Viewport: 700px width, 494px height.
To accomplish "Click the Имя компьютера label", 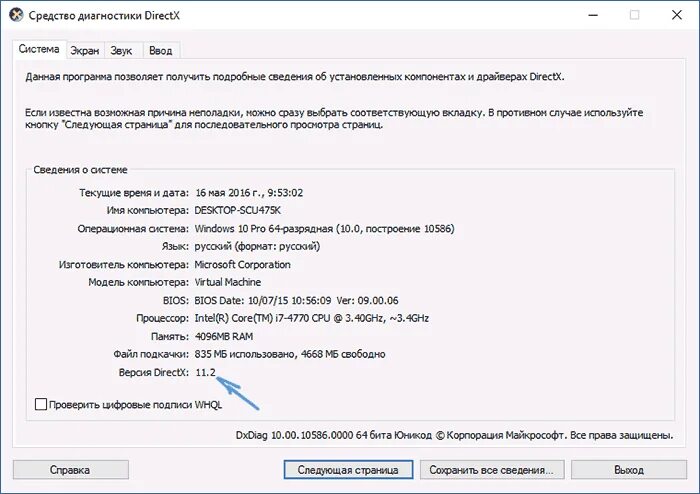I will click(x=148, y=210).
